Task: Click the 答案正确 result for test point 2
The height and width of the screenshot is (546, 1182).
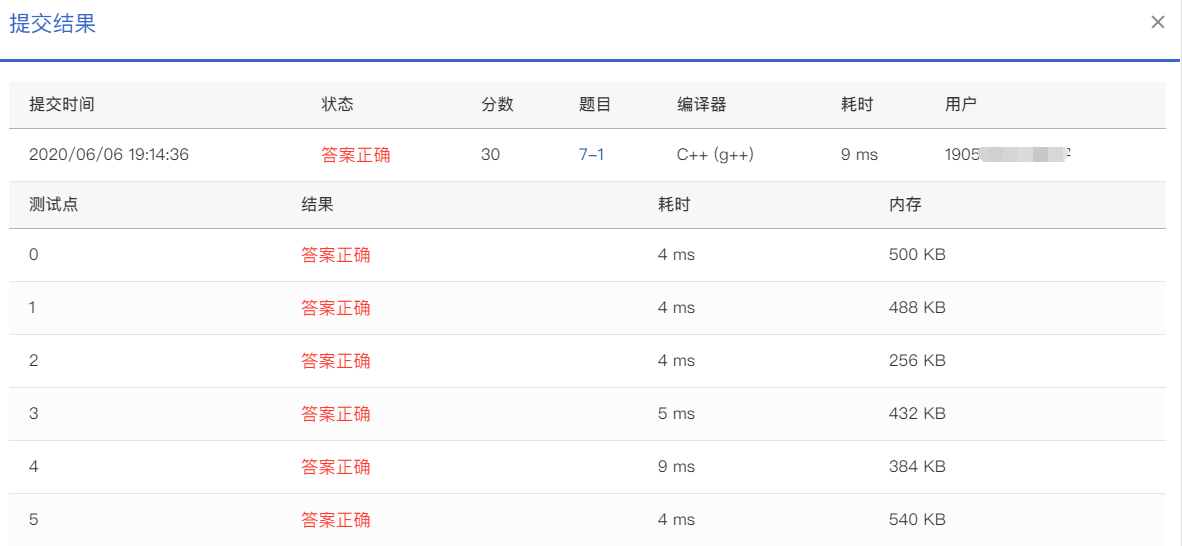Action: point(335,360)
